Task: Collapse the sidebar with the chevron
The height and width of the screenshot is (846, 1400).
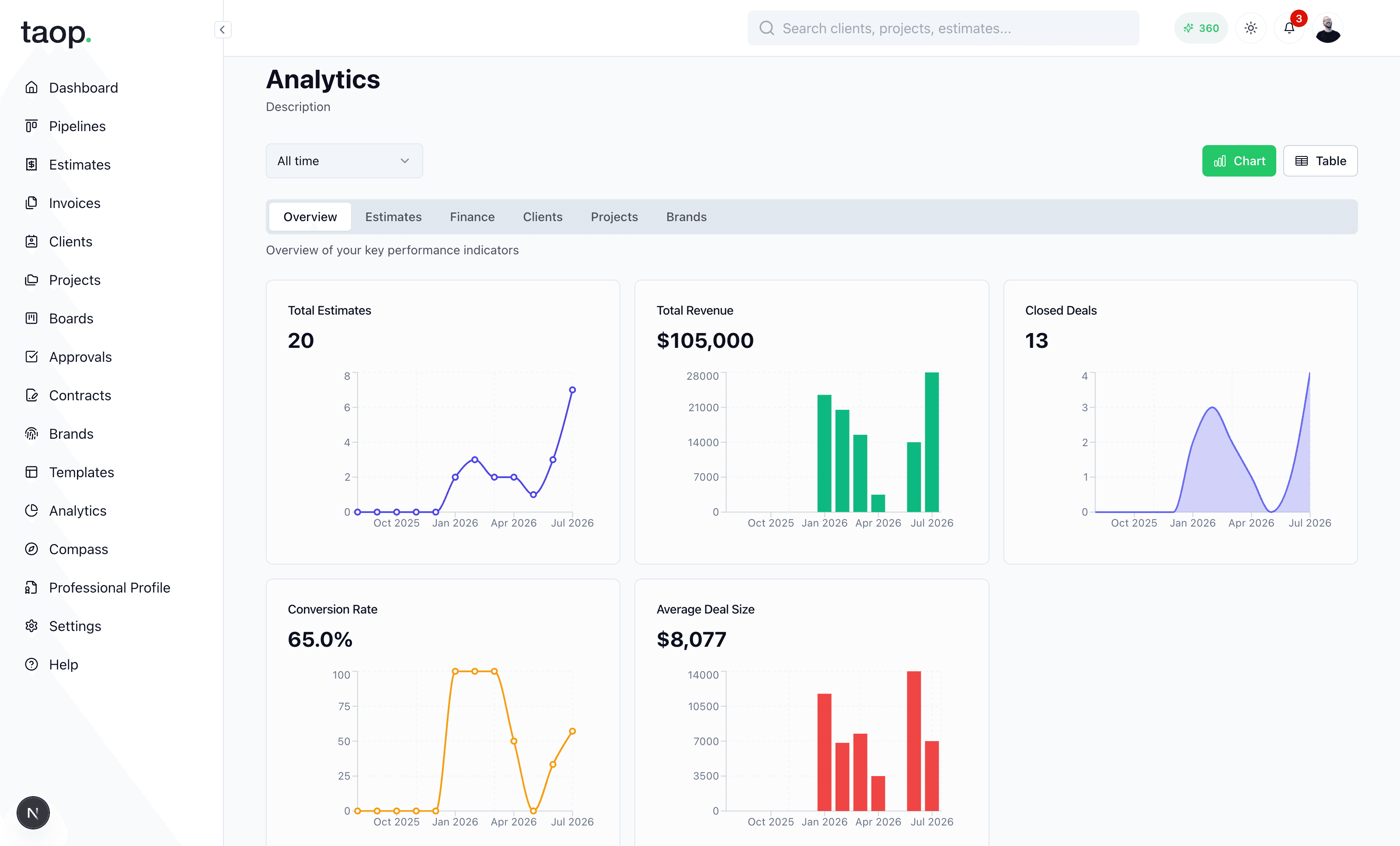Action: point(223,30)
